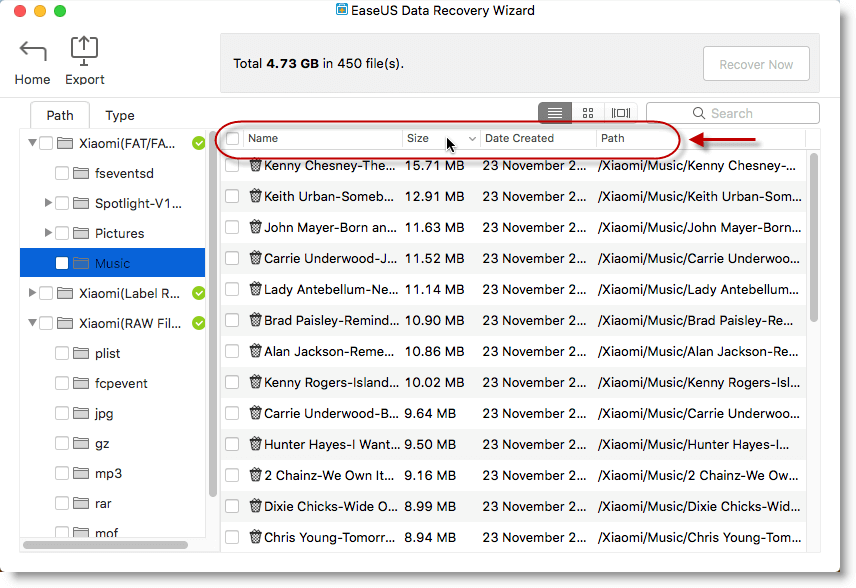Expand the Spotlight-V1... folder
Image resolution: width=856 pixels, height=588 pixels.
[48, 203]
